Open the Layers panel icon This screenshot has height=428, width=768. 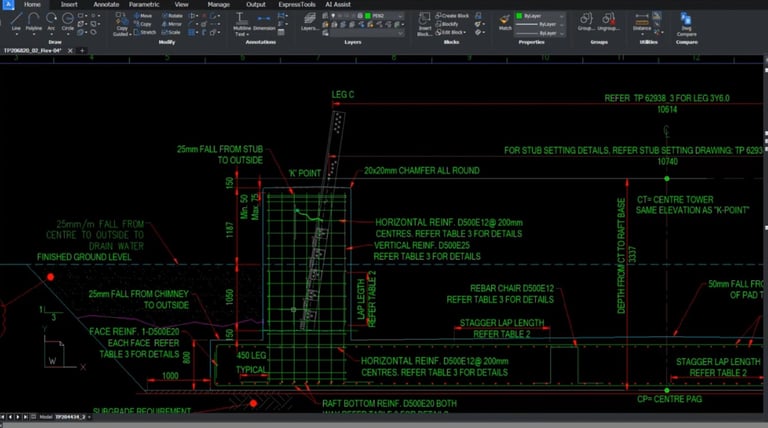click(310, 22)
